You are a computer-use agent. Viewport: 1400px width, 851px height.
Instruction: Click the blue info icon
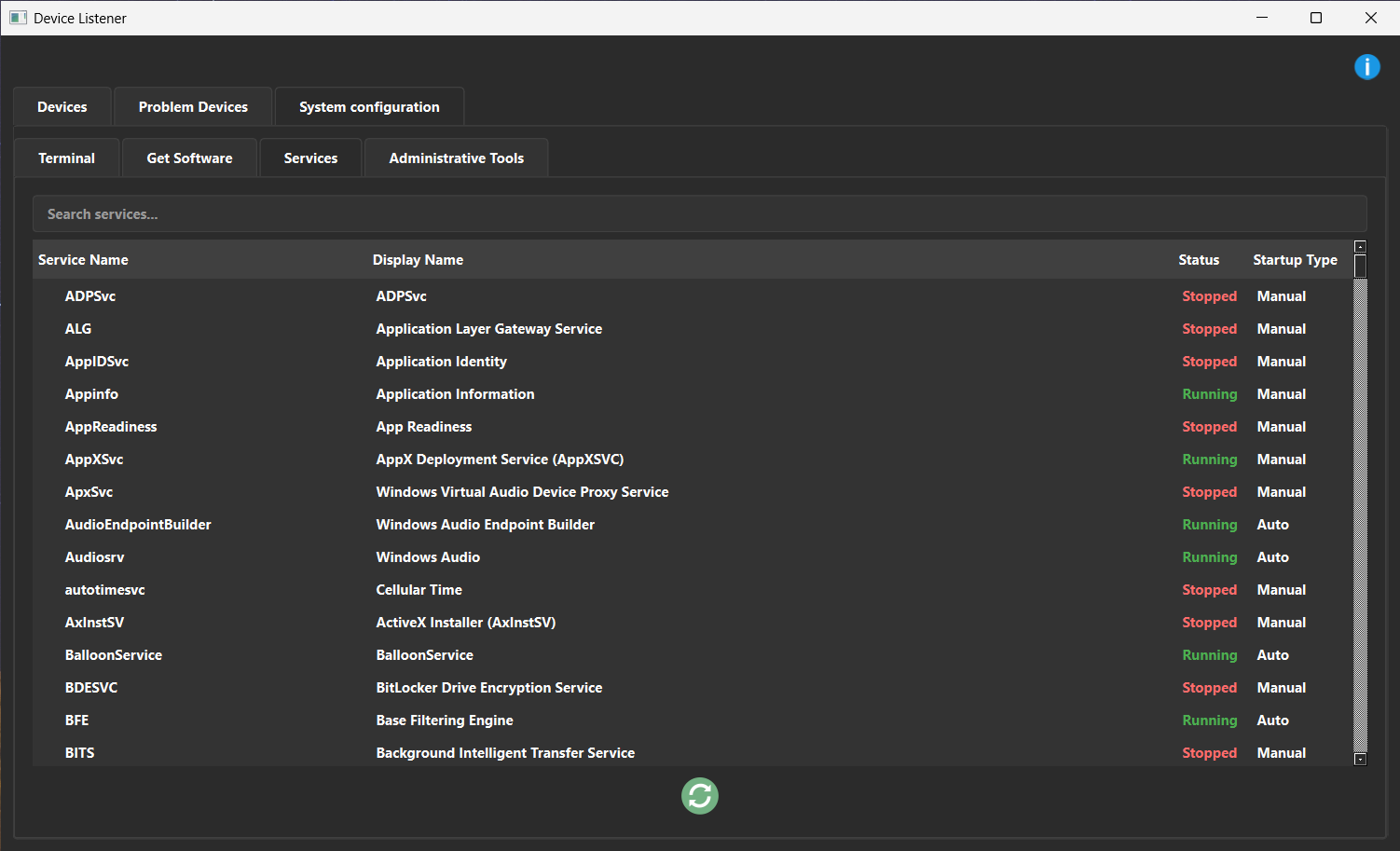click(1366, 67)
